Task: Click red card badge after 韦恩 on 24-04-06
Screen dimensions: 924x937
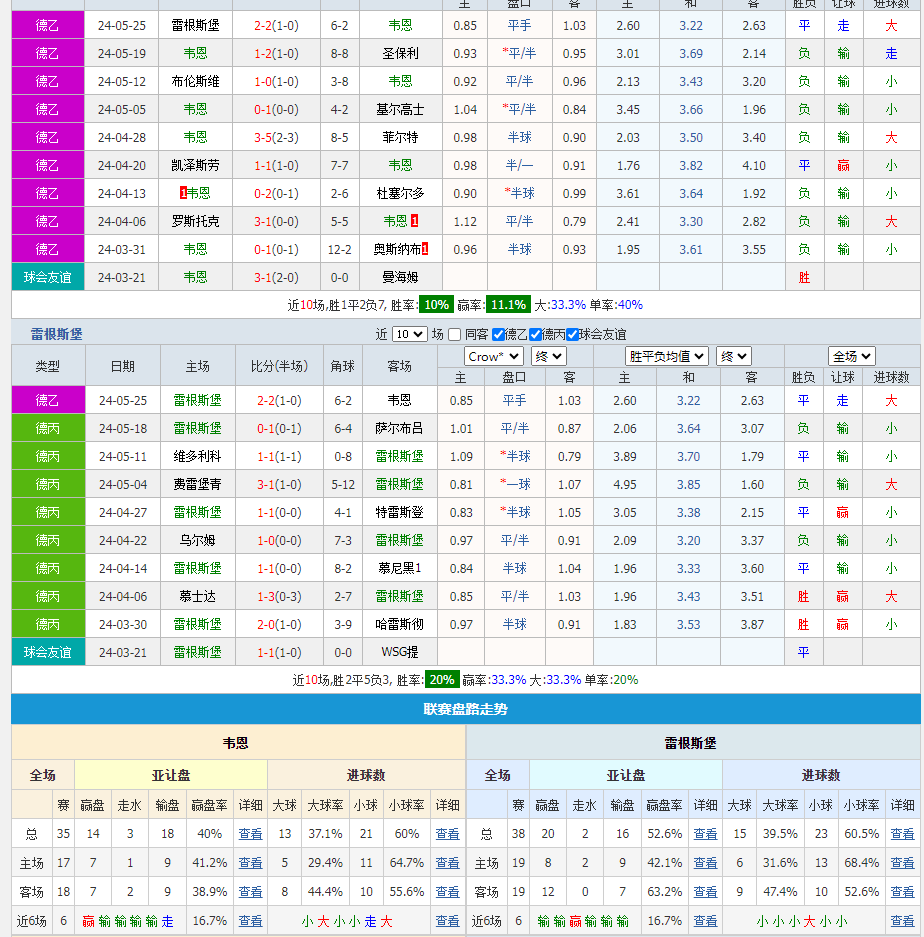Action: [414, 221]
